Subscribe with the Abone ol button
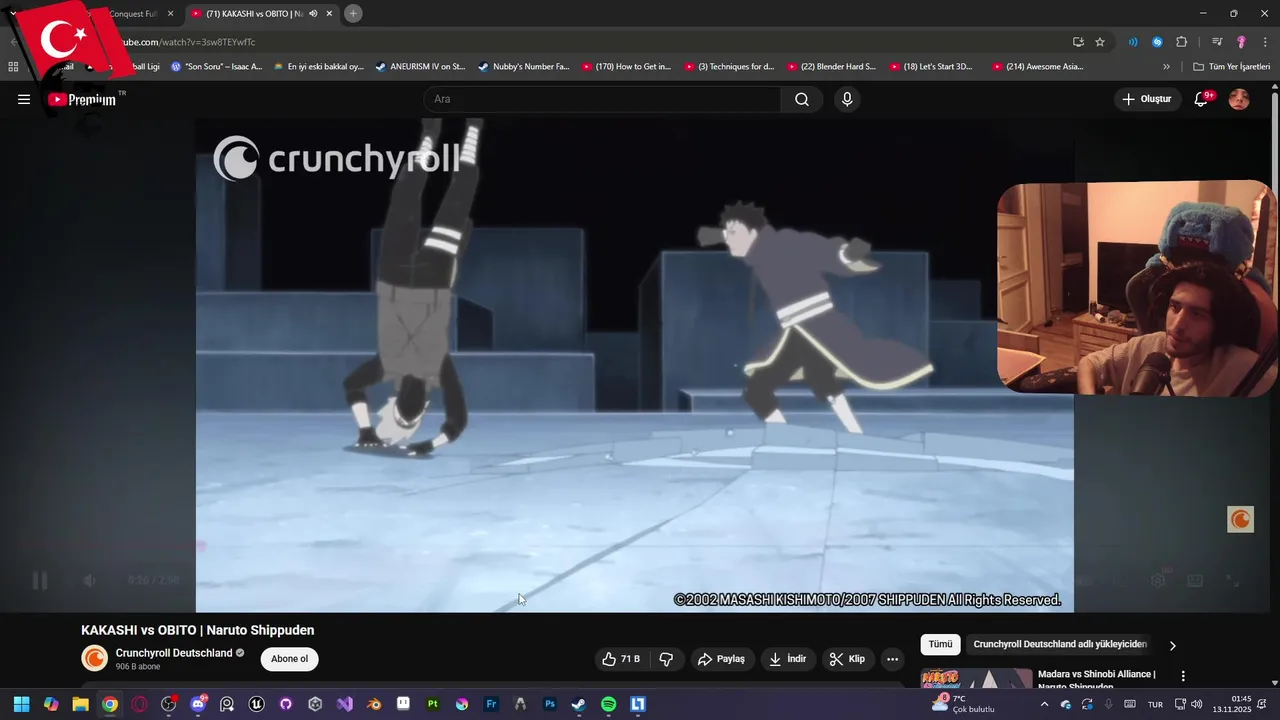1280x720 pixels. point(290,659)
